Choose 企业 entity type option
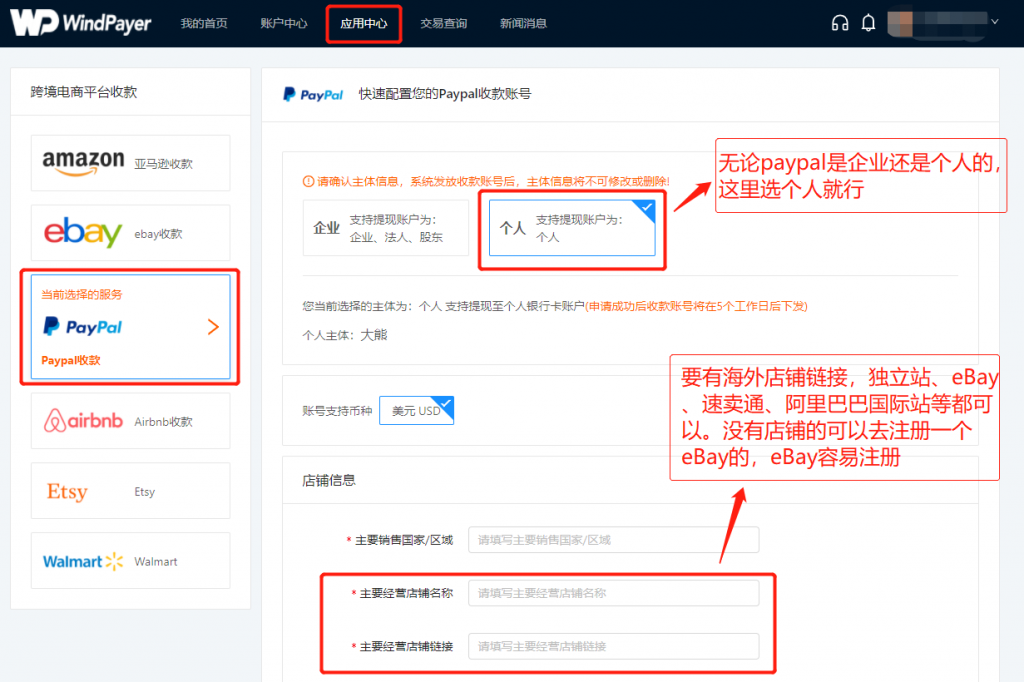The height and width of the screenshot is (682, 1024). [385, 227]
